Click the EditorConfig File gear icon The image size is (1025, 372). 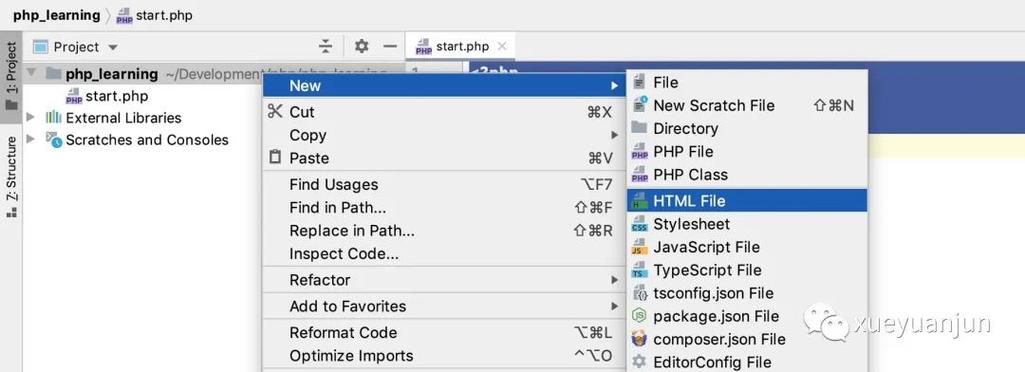pyautogui.click(x=639, y=362)
